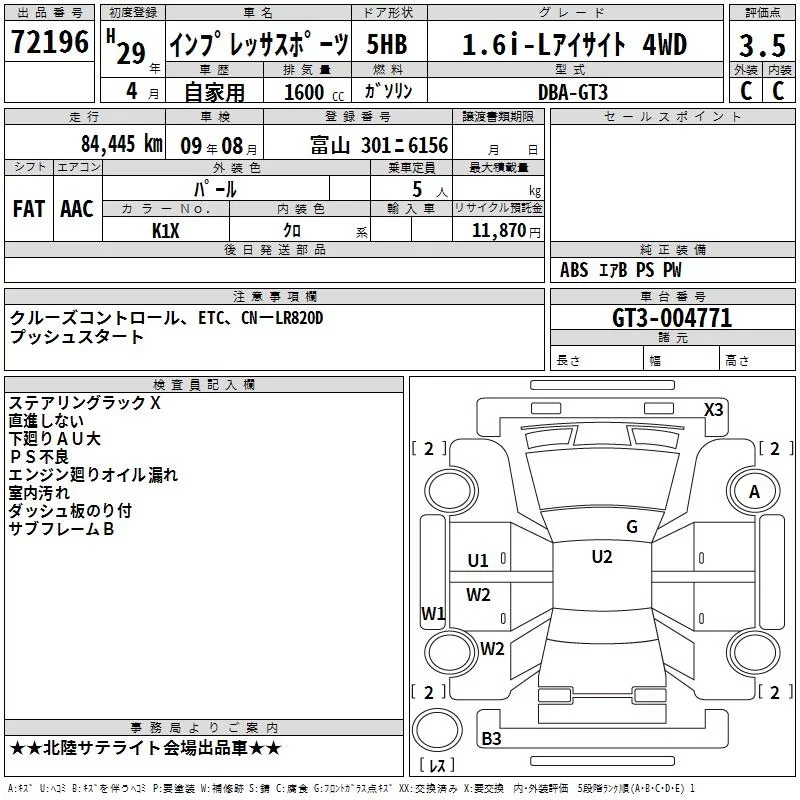Click the air conditioner code AAC
The width and height of the screenshot is (800, 800).
pos(77,209)
